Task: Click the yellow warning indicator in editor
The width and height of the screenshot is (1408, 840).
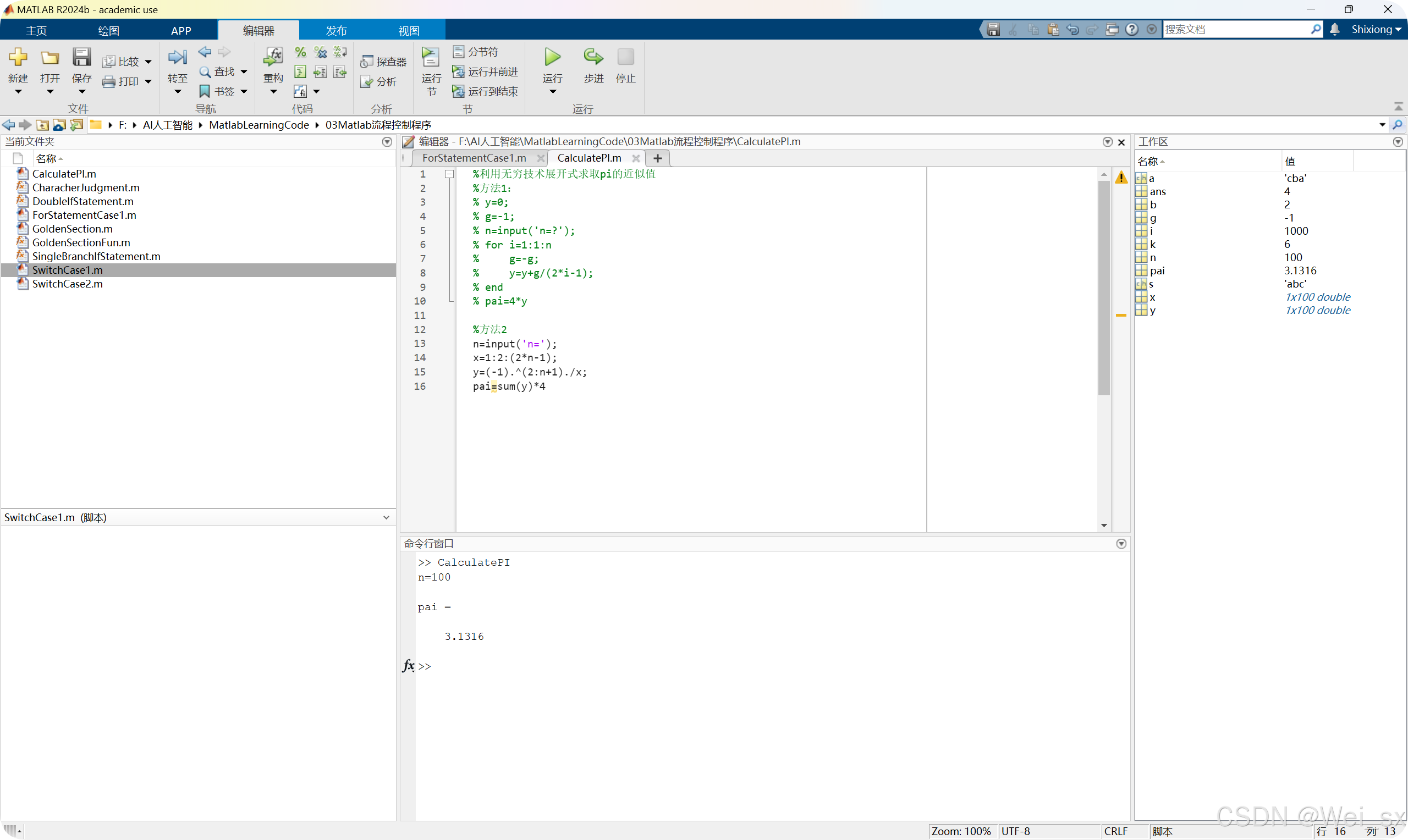Action: tap(1120, 178)
